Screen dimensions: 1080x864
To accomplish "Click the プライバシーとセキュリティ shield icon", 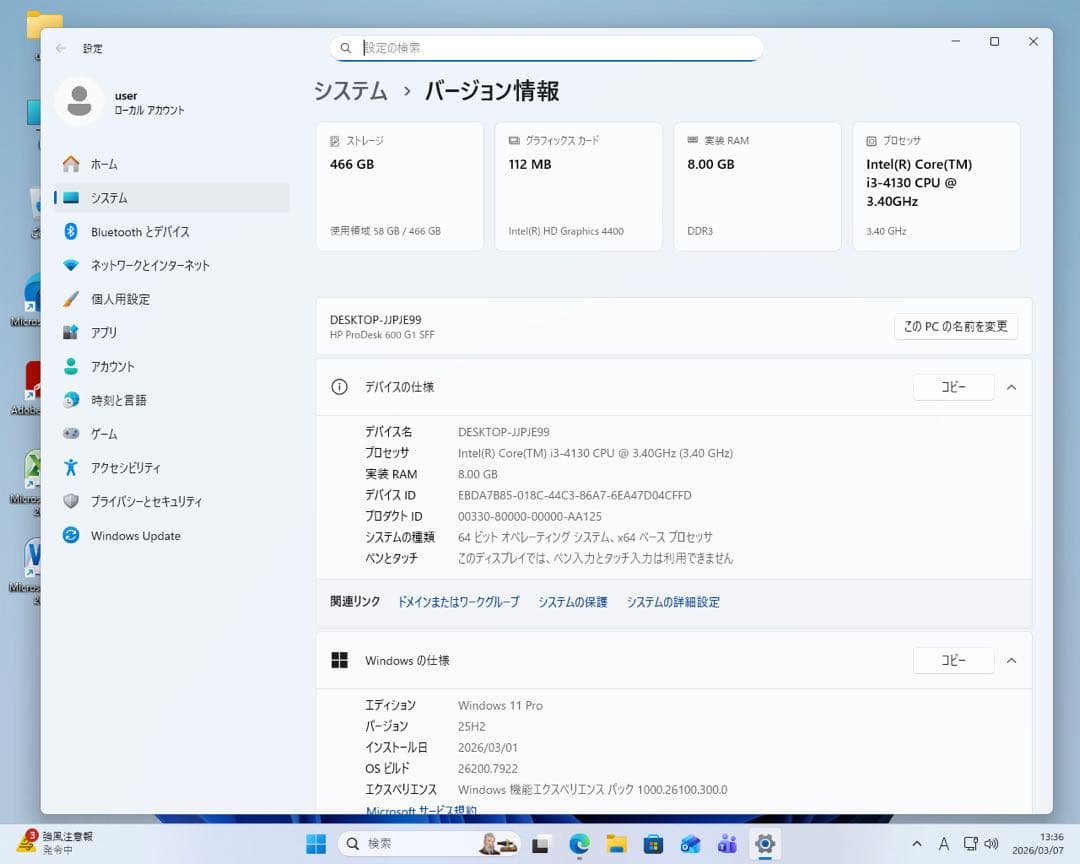I will click(x=71, y=501).
